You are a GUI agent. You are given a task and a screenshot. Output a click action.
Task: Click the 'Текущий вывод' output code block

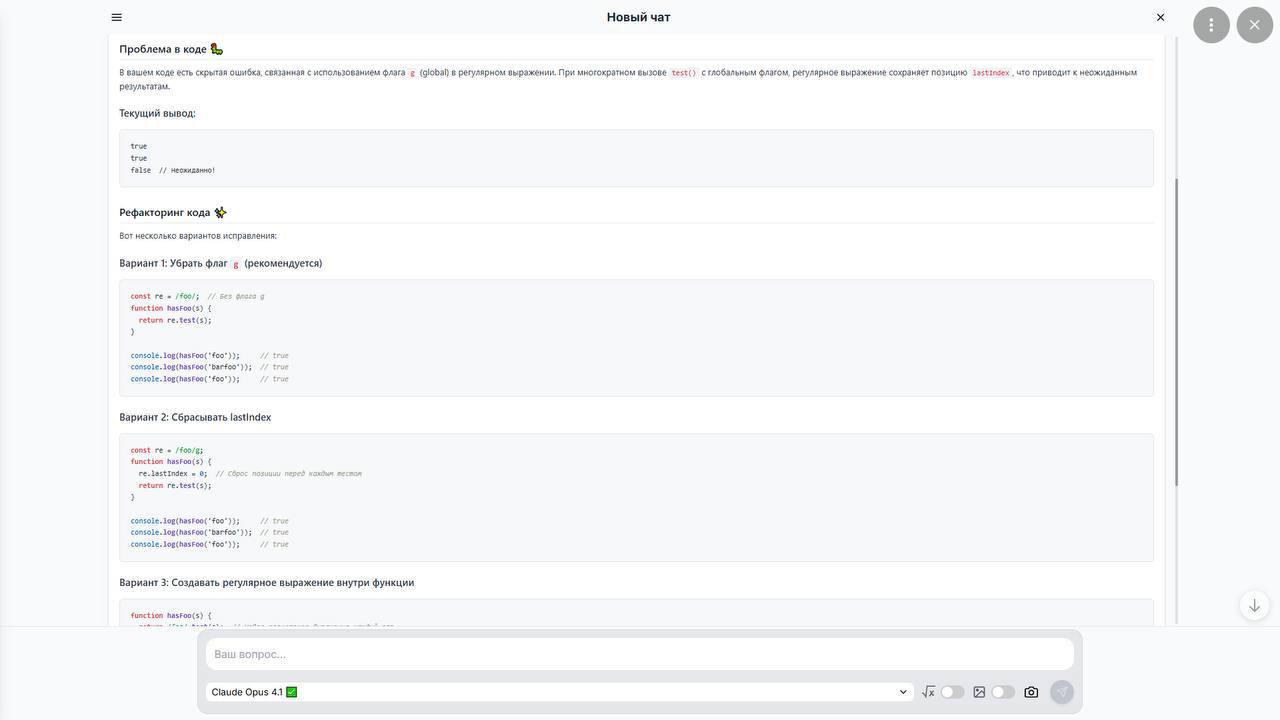(636, 158)
